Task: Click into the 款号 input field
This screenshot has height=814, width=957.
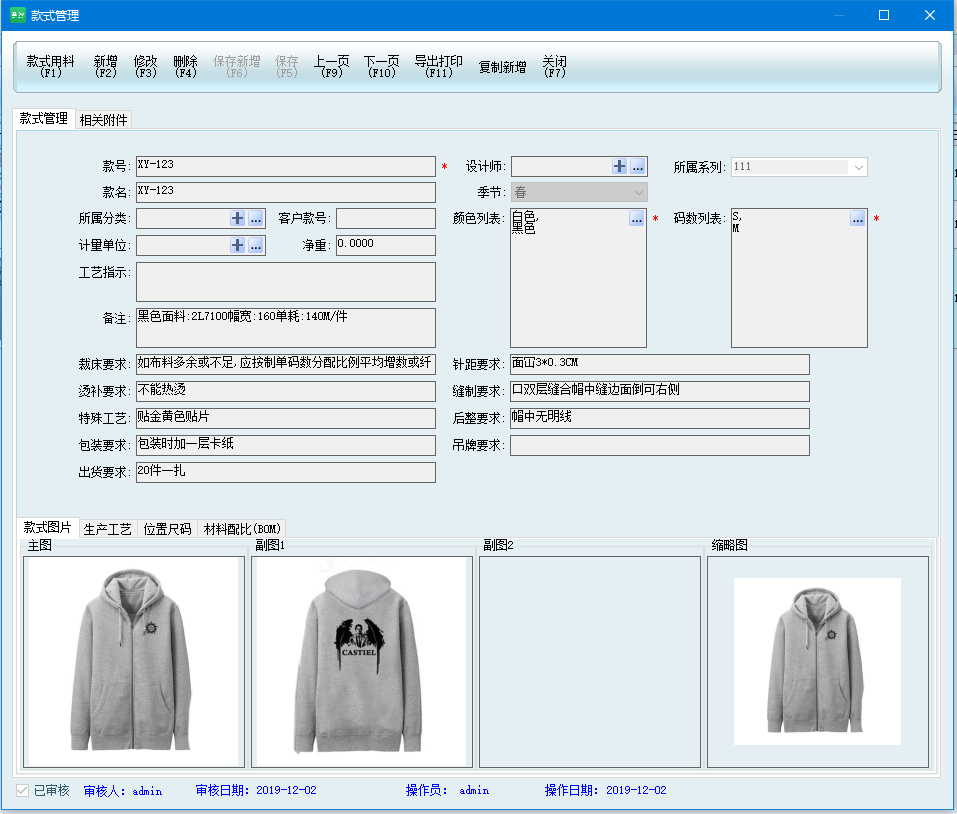Action: point(285,166)
